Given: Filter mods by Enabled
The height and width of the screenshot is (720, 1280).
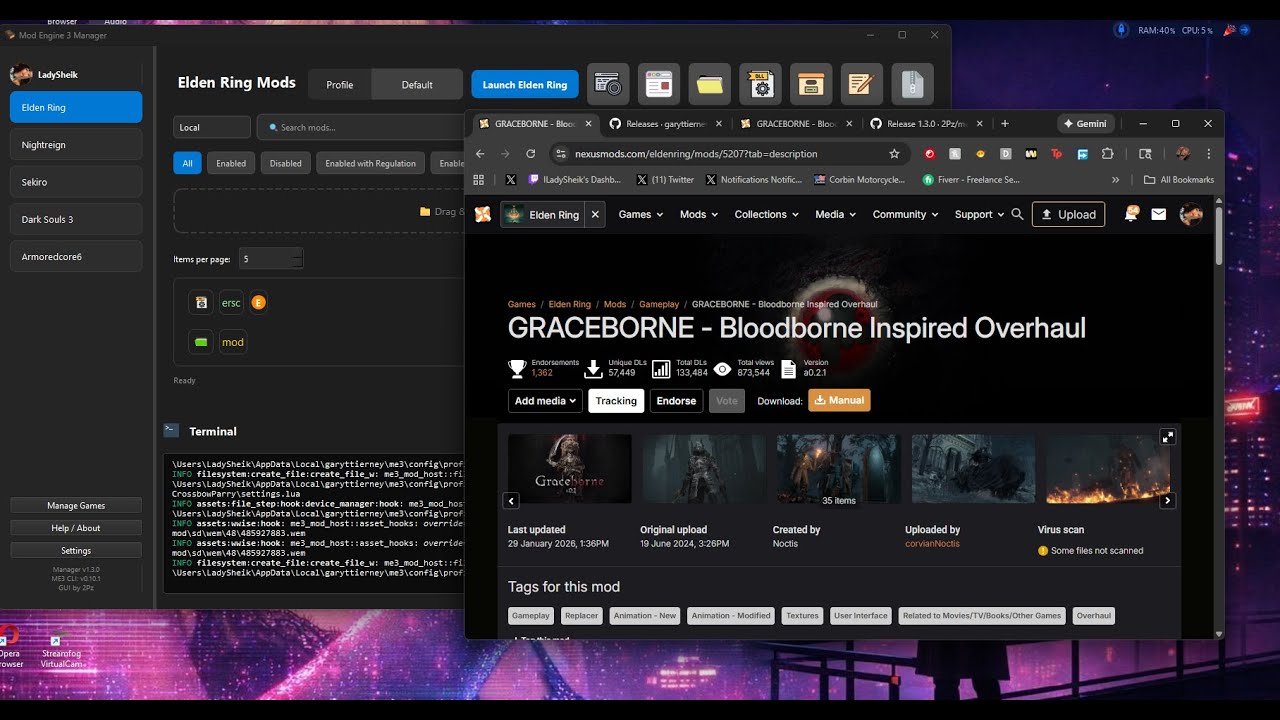Looking at the screenshot, I should click(231, 163).
